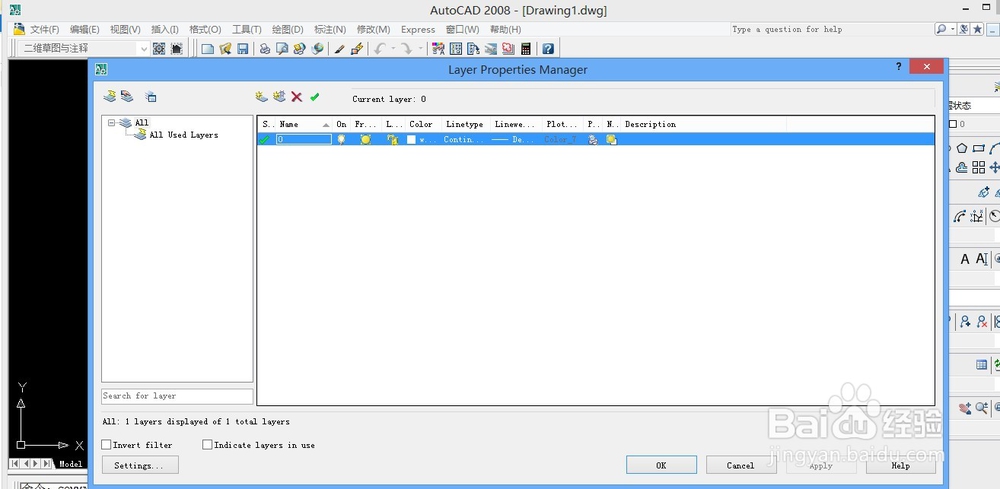The height and width of the screenshot is (489, 1000).
Task: Click the Cancel button
Action: click(741, 465)
